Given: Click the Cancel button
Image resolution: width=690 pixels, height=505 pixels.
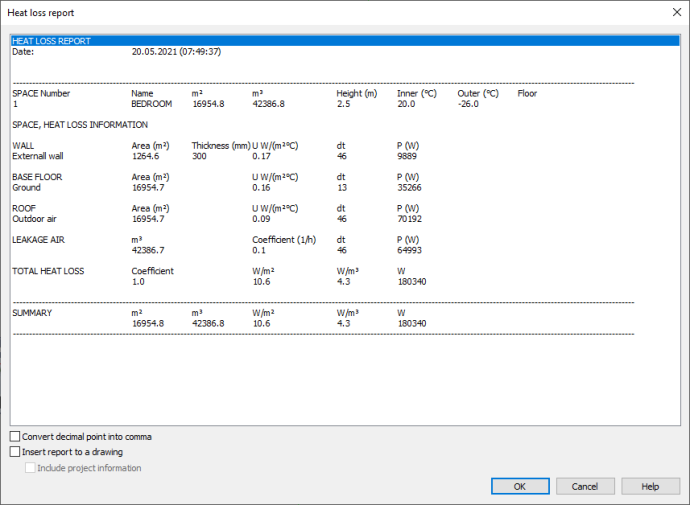Looking at the screenshot, I should point(585,486).
